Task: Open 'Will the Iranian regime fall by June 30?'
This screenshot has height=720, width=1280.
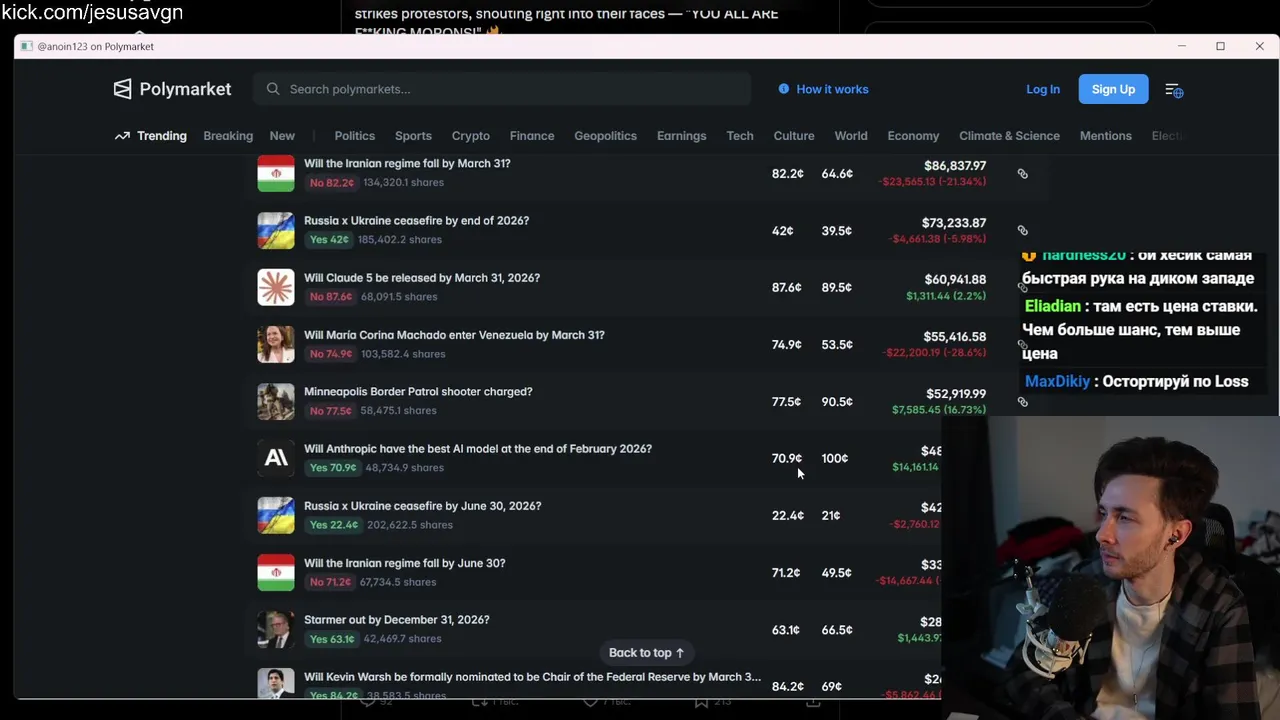Action: pos(404,562)
